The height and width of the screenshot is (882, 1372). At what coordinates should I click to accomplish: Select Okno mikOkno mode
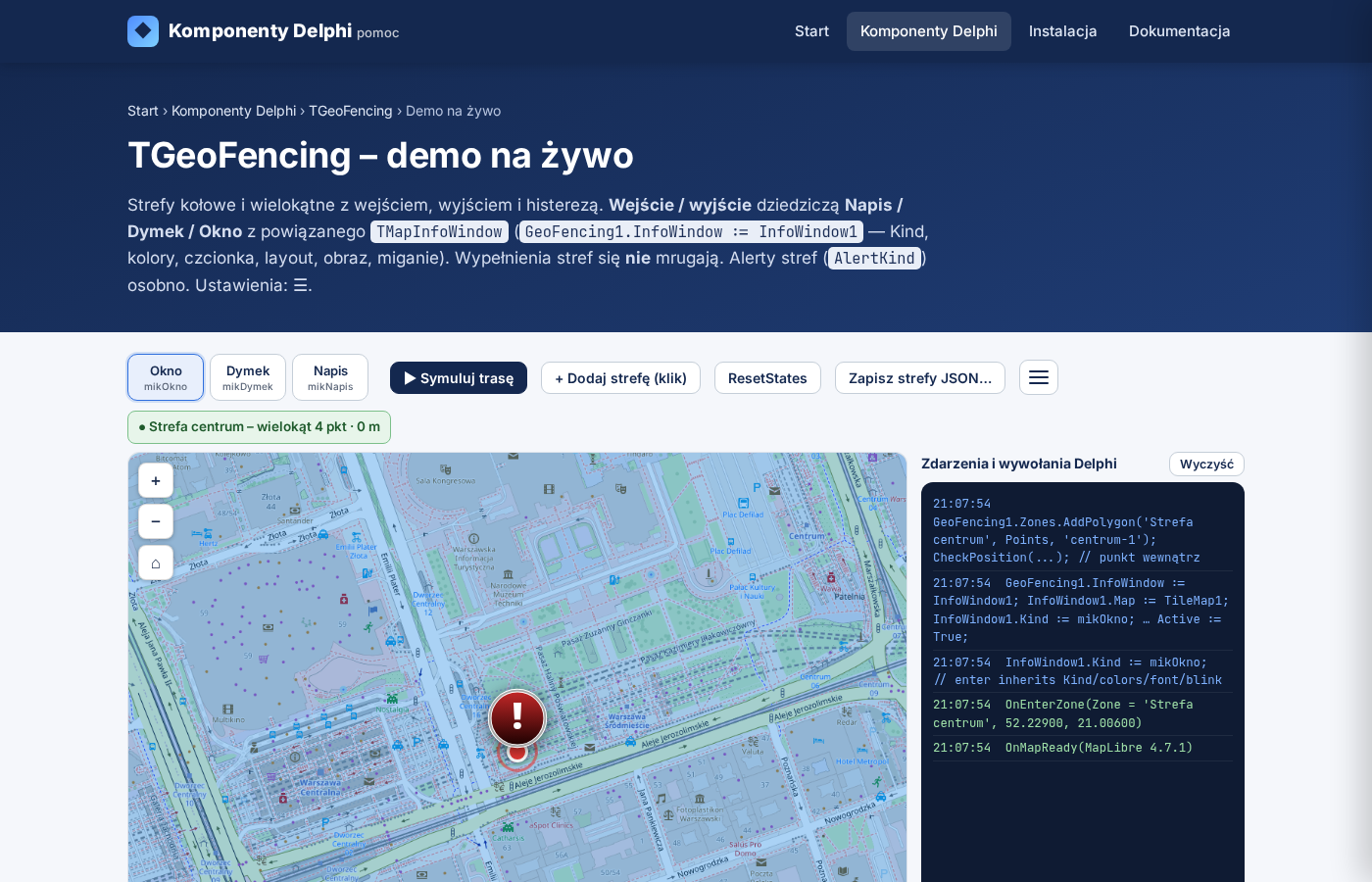[x=166, y=377]
